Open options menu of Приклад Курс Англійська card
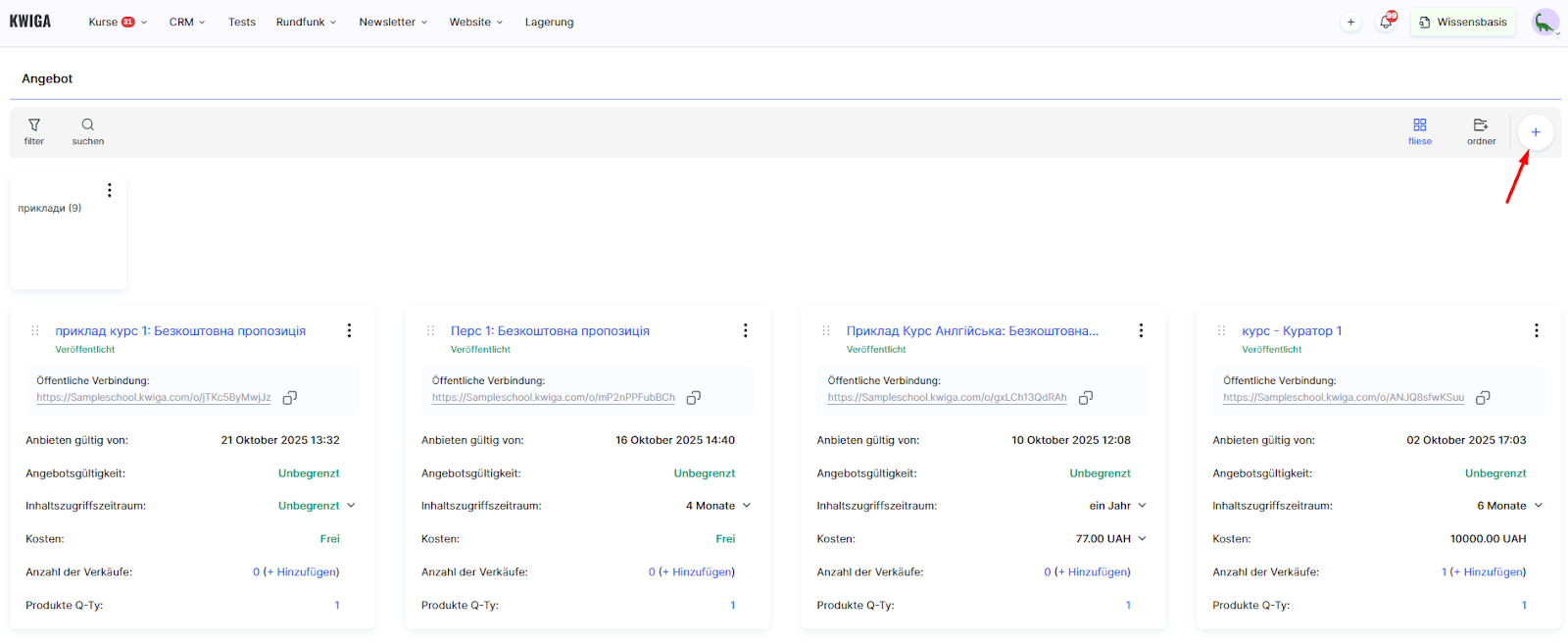 click(x=1141, y=331)
